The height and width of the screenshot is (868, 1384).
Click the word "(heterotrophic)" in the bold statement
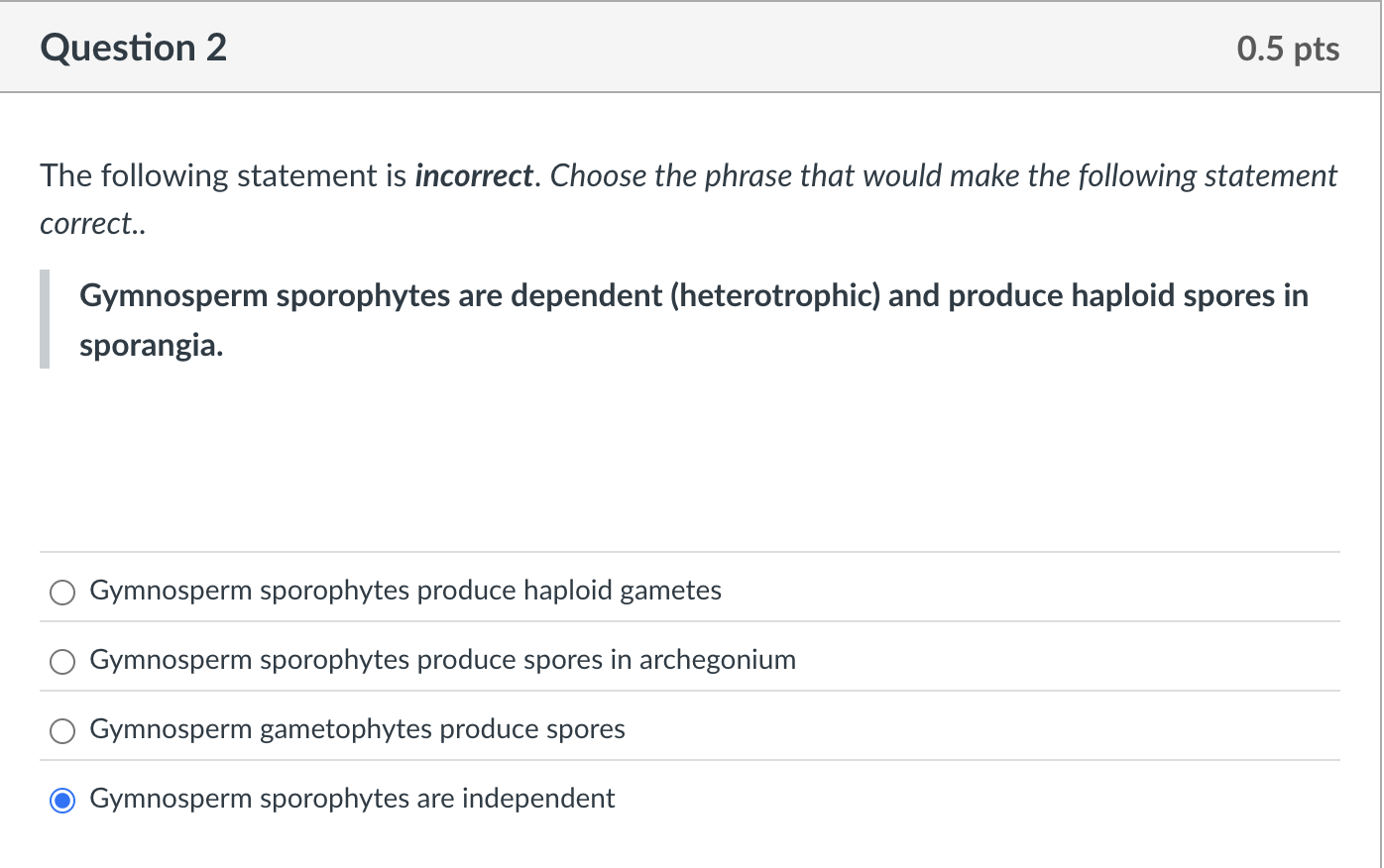pyautogui.click(x=774, y=295)
